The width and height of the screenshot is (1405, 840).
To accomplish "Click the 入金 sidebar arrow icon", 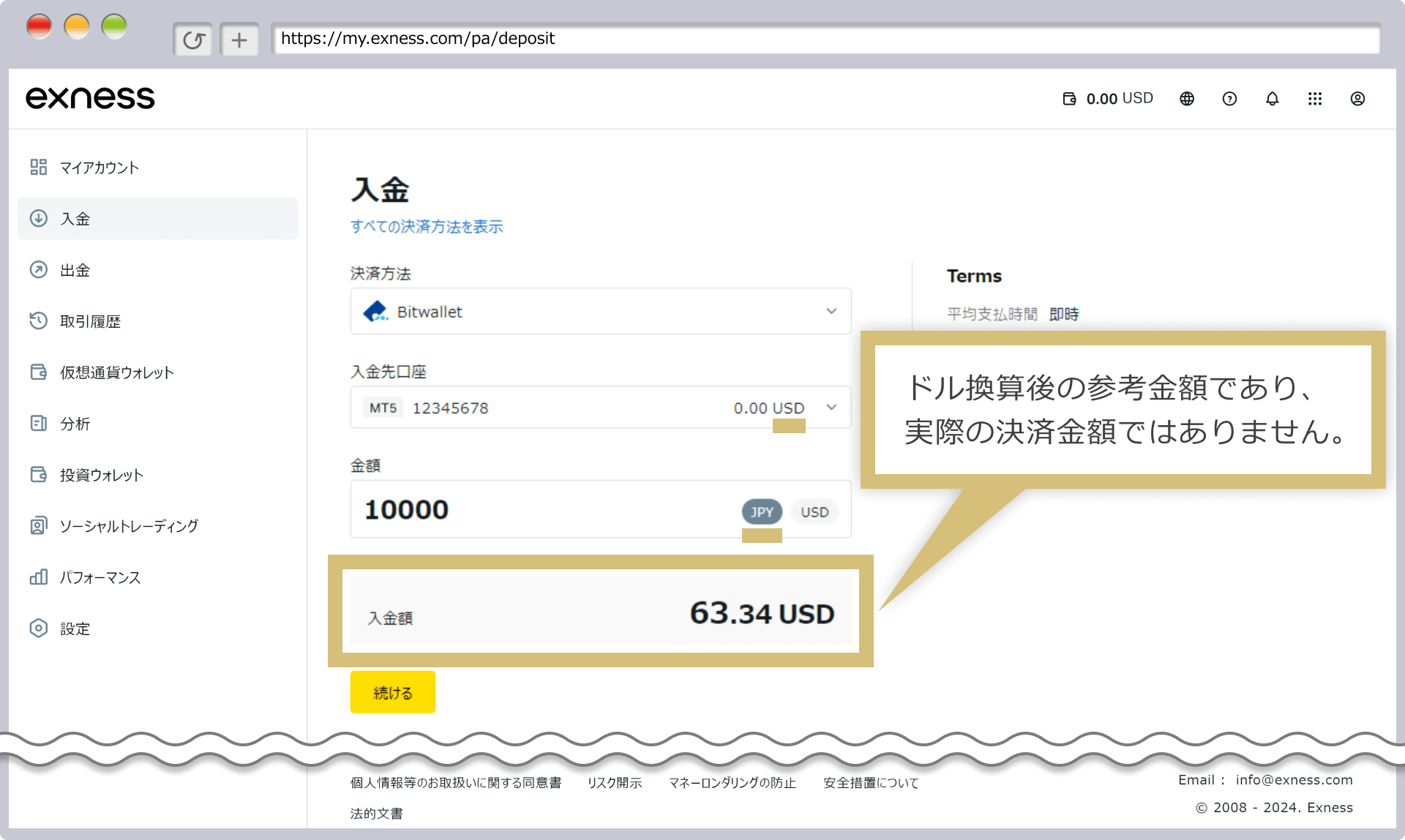I will click(39, 219).
